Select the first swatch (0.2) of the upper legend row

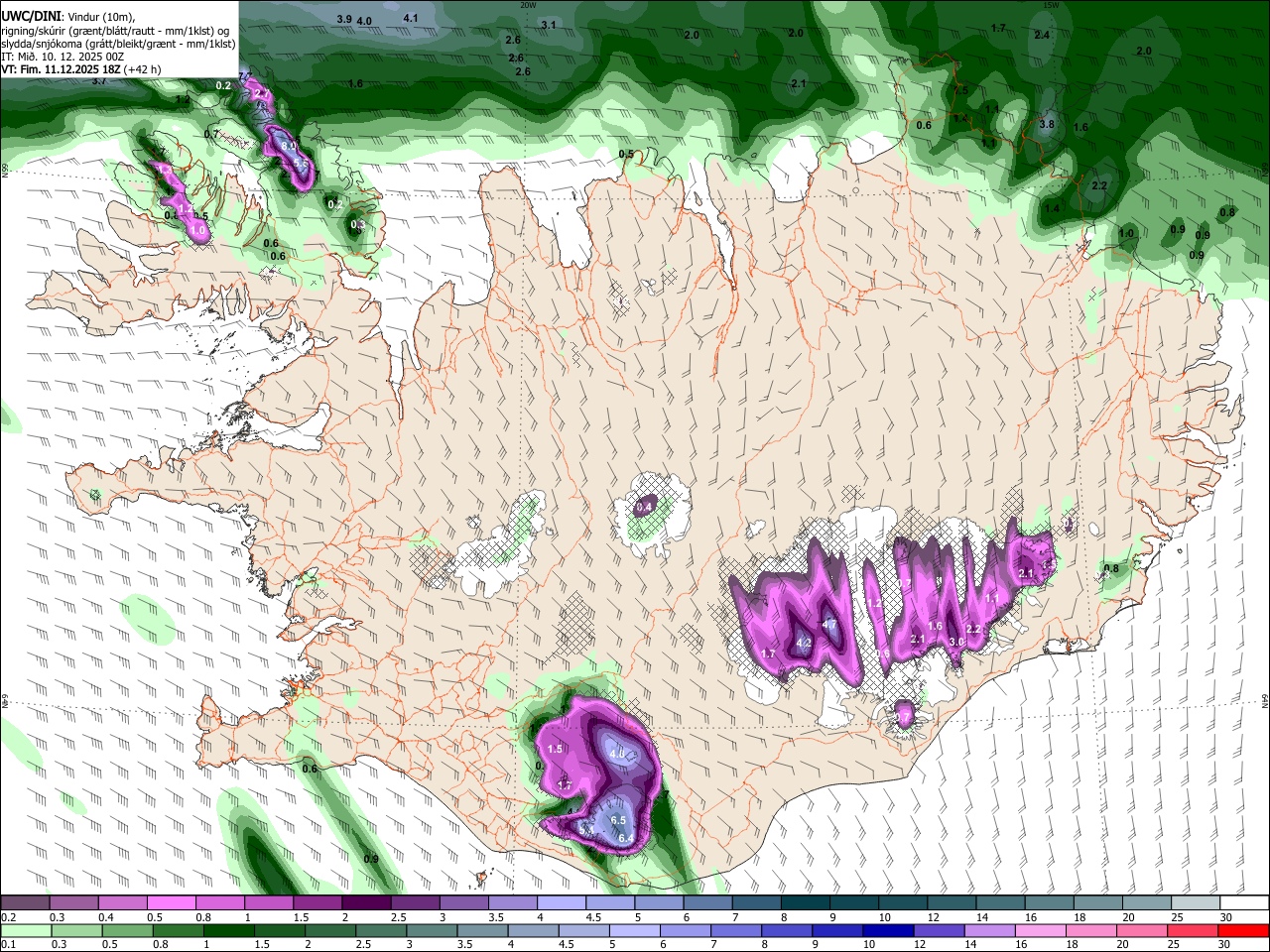coord(25,902)
